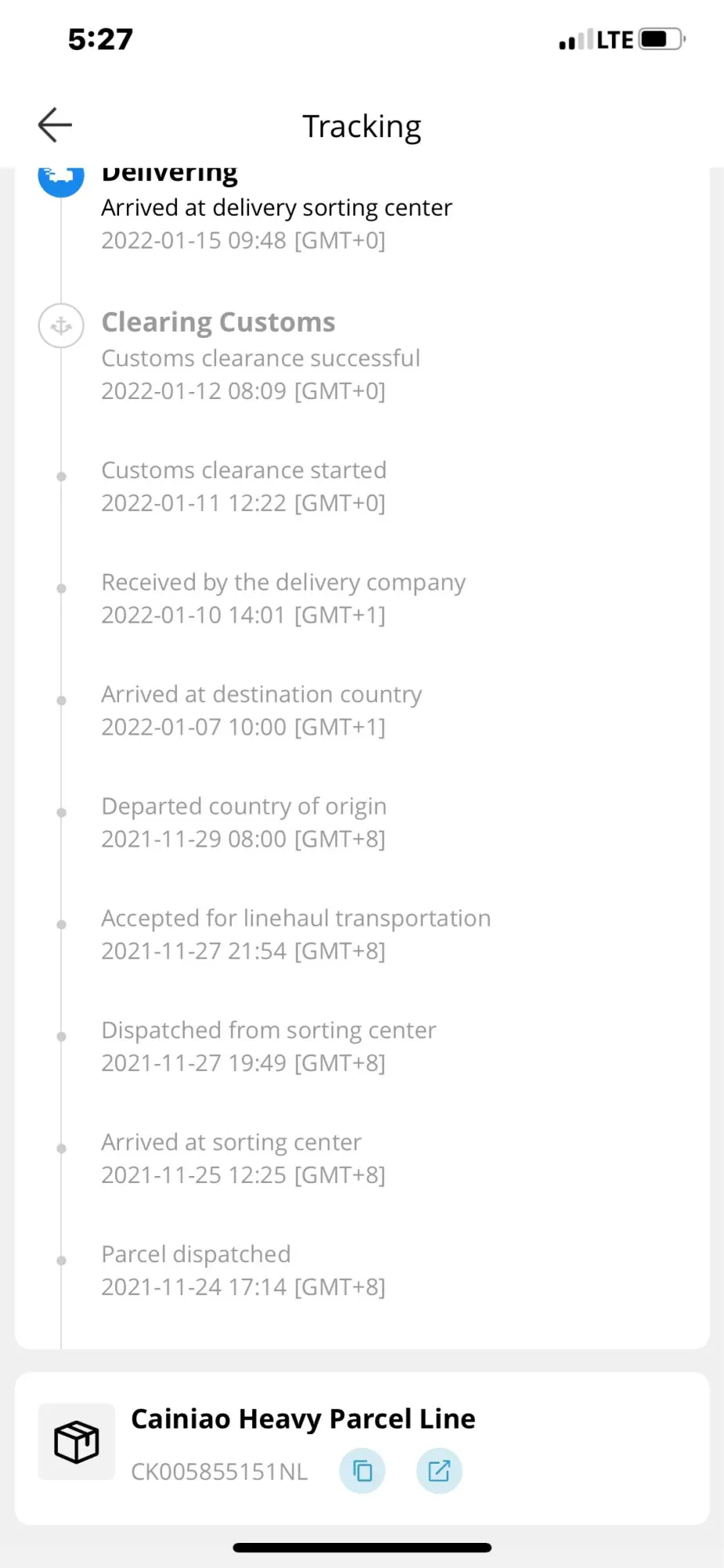Tap the LTE signal indicator
The width and height of the screenshot is (724, 1568).
[615, 40]
